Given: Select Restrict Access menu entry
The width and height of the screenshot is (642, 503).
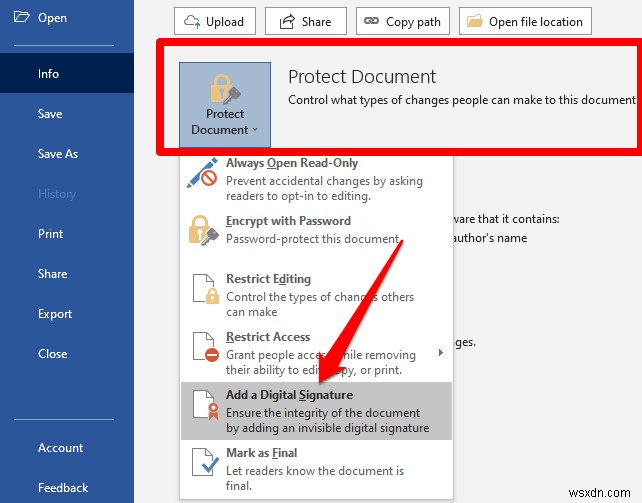Looking at the screenshot, I should coord(316,353).
